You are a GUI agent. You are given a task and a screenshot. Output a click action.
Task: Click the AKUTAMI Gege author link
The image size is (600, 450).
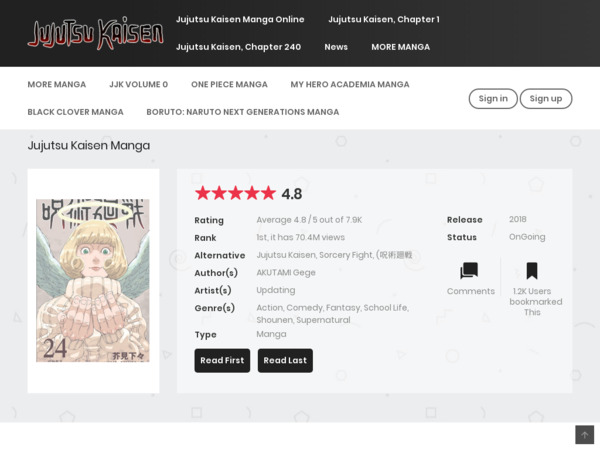[286, 273]
